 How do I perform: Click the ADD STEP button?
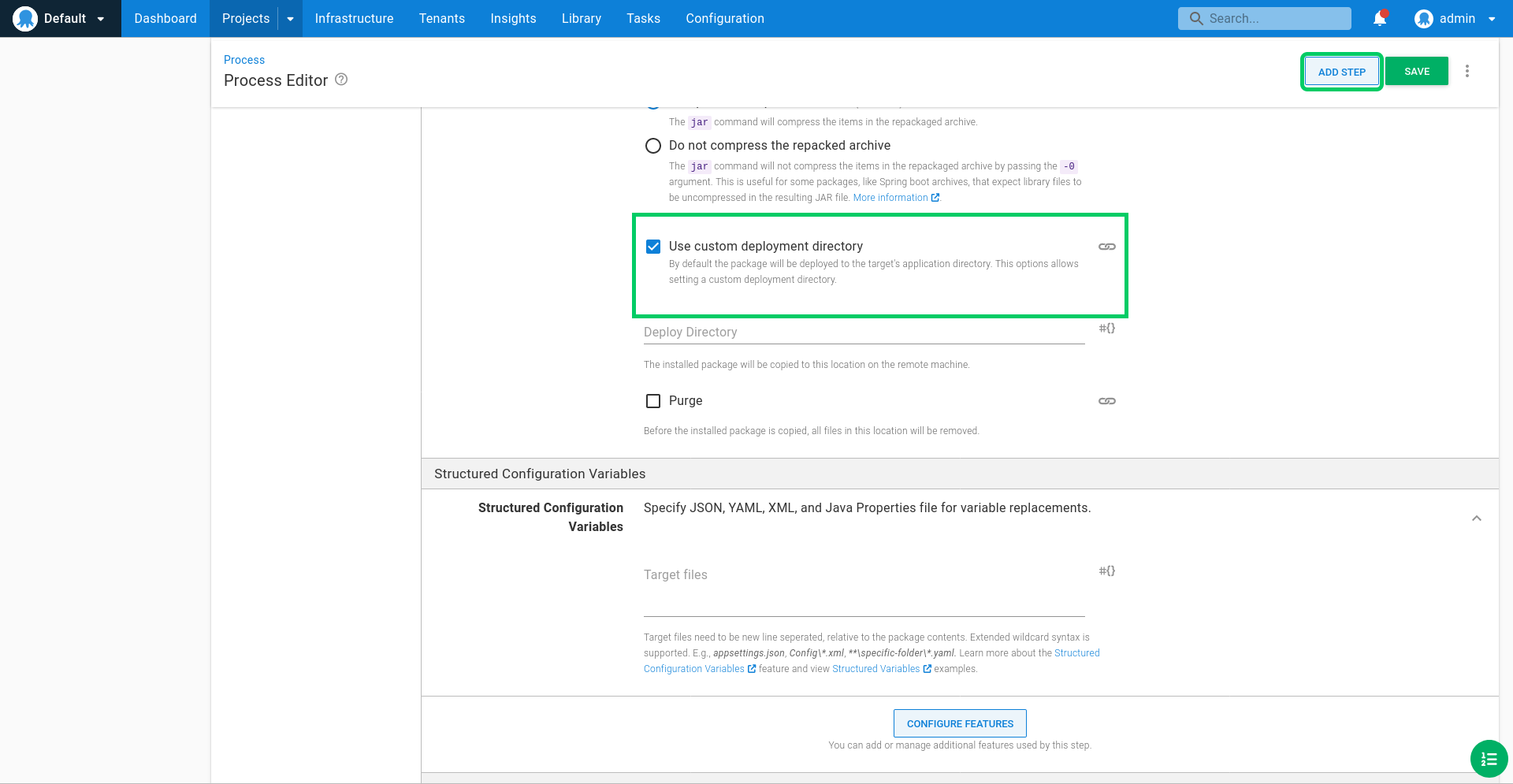[1341, 72]
